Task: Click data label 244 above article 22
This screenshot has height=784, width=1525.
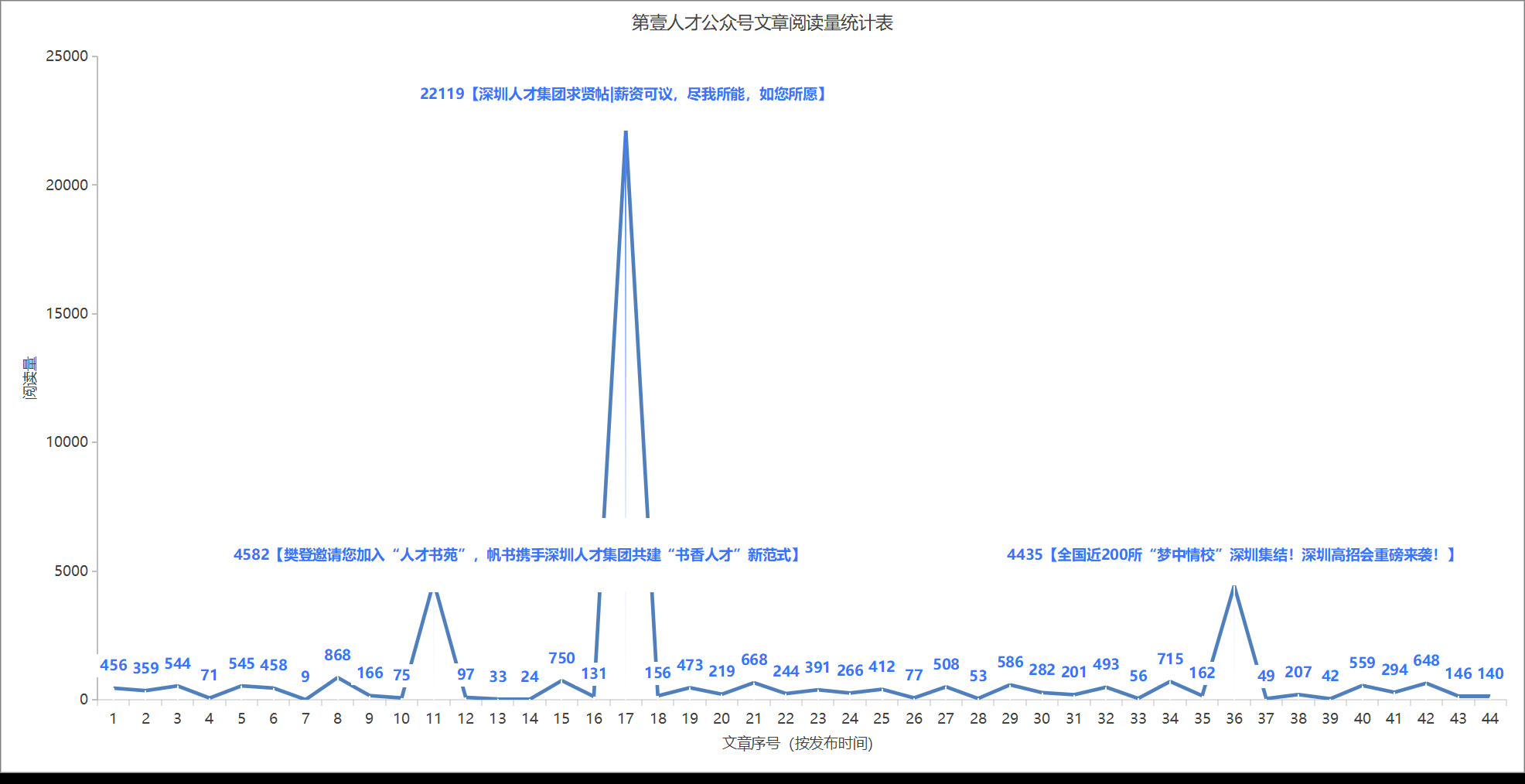Action: coord(786,671)
